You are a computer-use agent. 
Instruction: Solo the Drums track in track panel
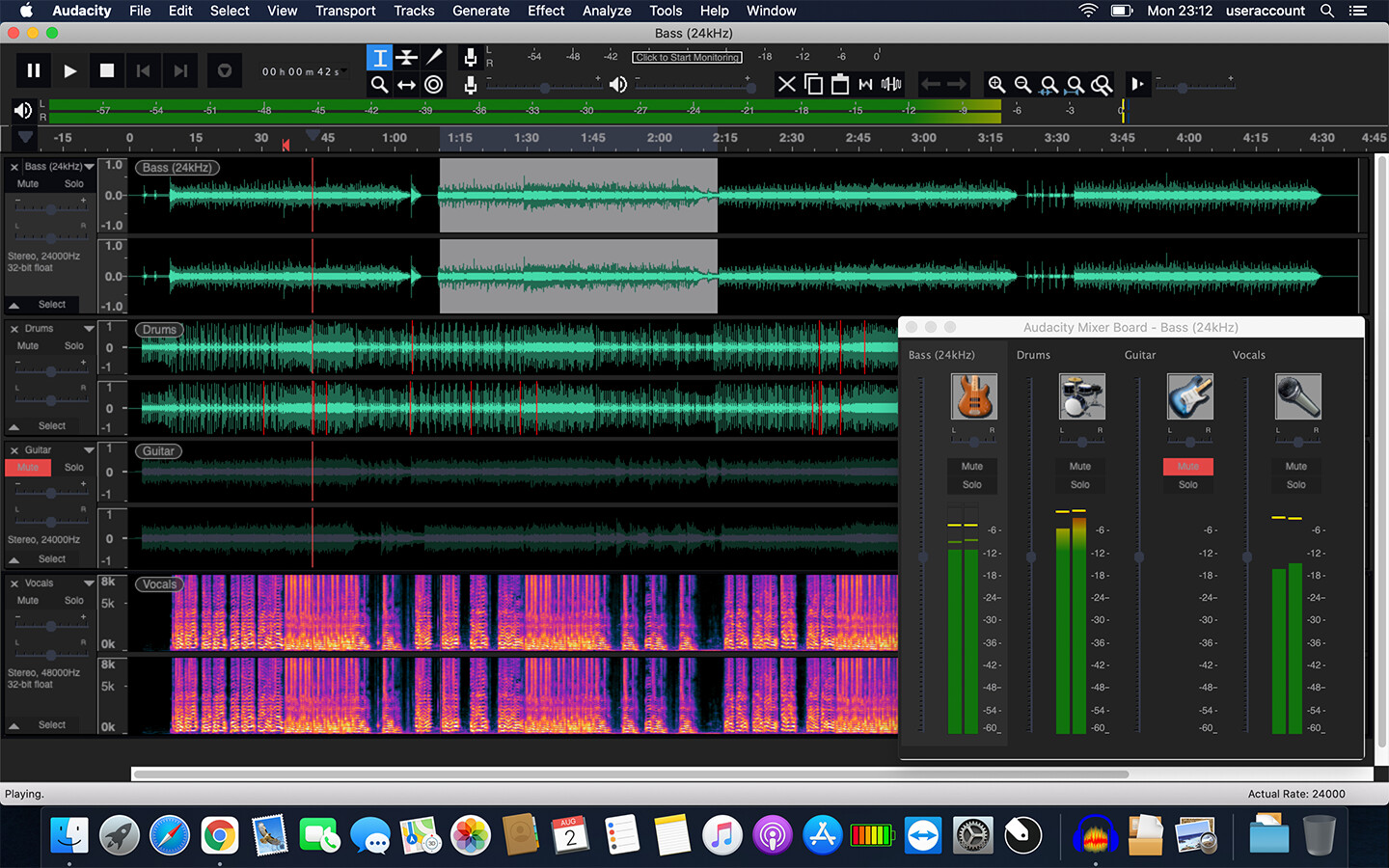coord(74,345)
